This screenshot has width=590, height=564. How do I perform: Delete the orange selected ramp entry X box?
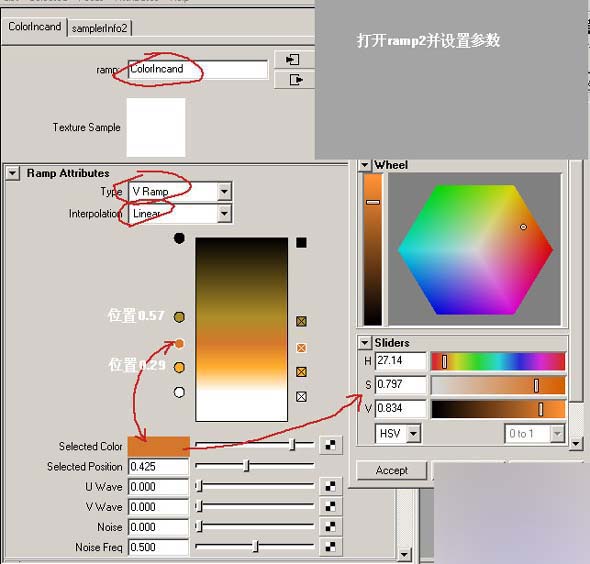pyautogui.click(x=301, y=348)
